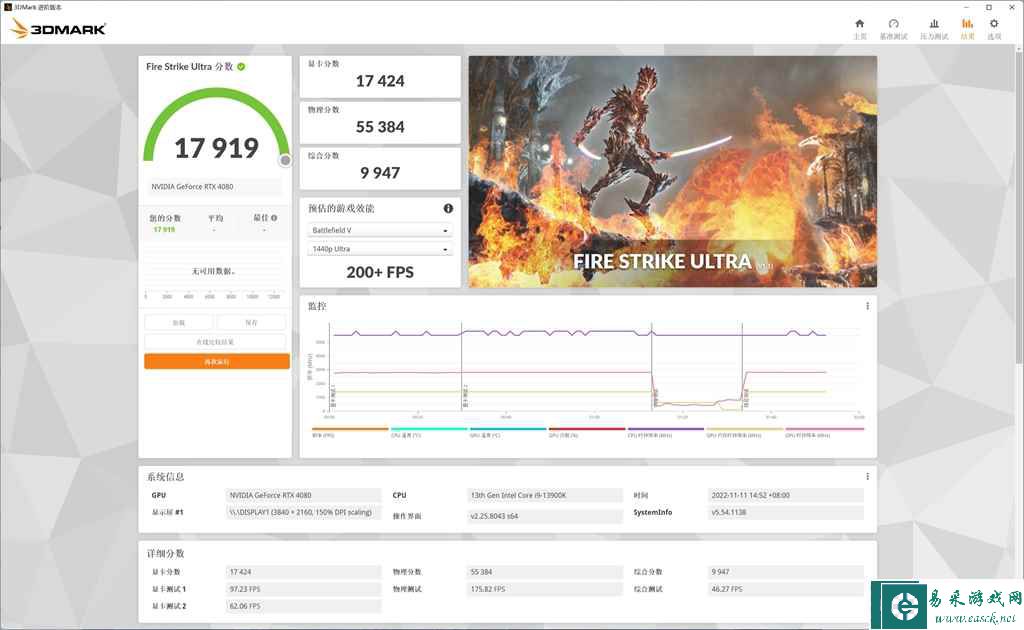
Task: Click the Fire Strike Ultra artwork image
Action: 673,172
